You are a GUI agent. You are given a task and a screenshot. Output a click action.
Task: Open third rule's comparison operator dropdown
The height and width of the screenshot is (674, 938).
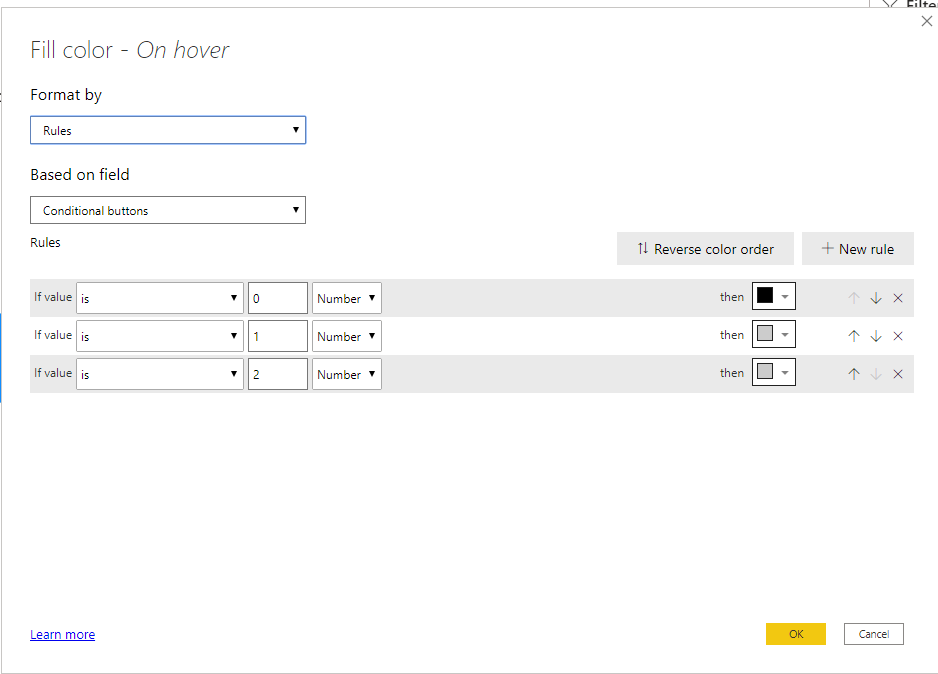[160, 374]
